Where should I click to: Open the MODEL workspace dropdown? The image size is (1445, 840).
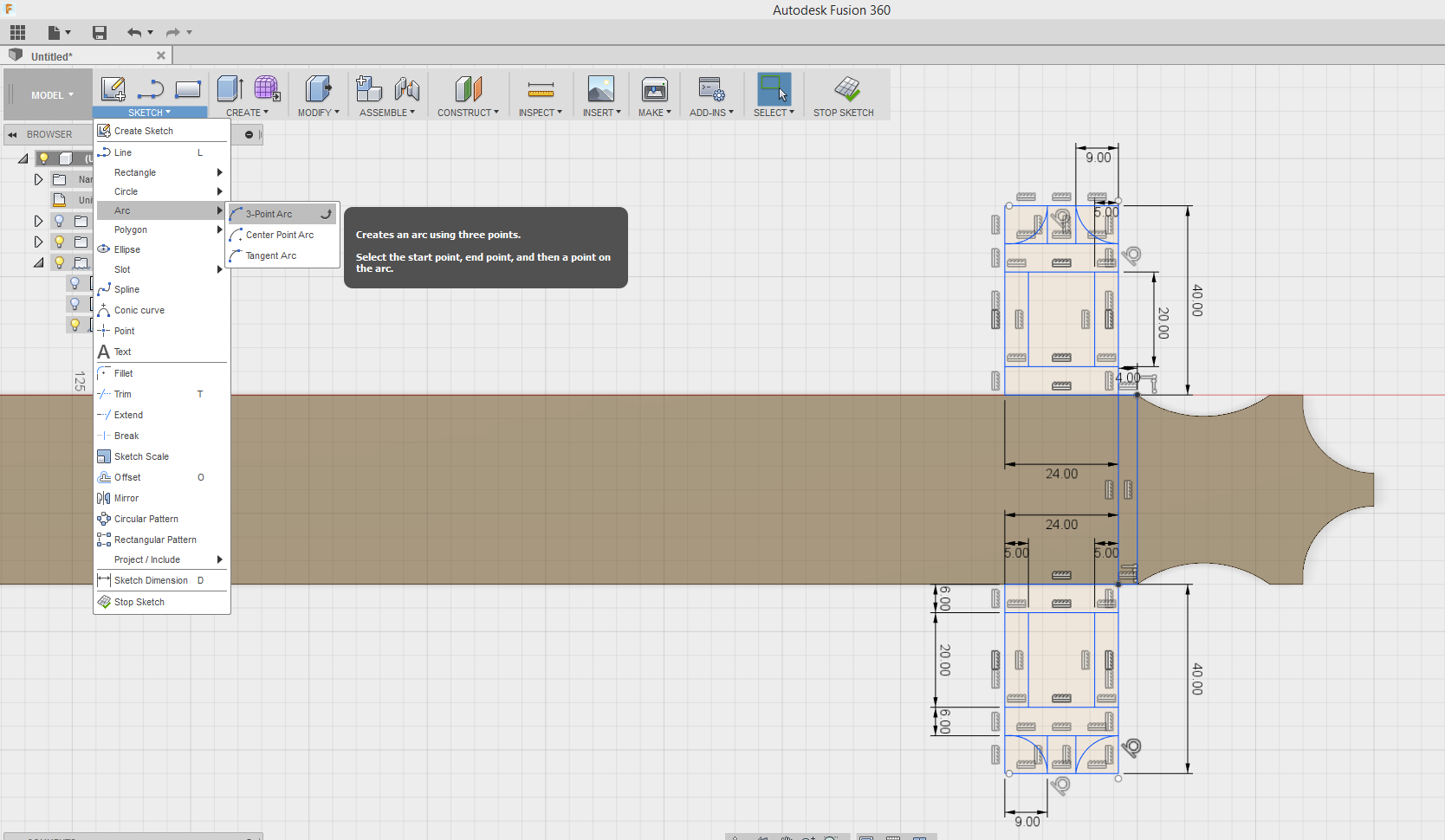(52, 95)
